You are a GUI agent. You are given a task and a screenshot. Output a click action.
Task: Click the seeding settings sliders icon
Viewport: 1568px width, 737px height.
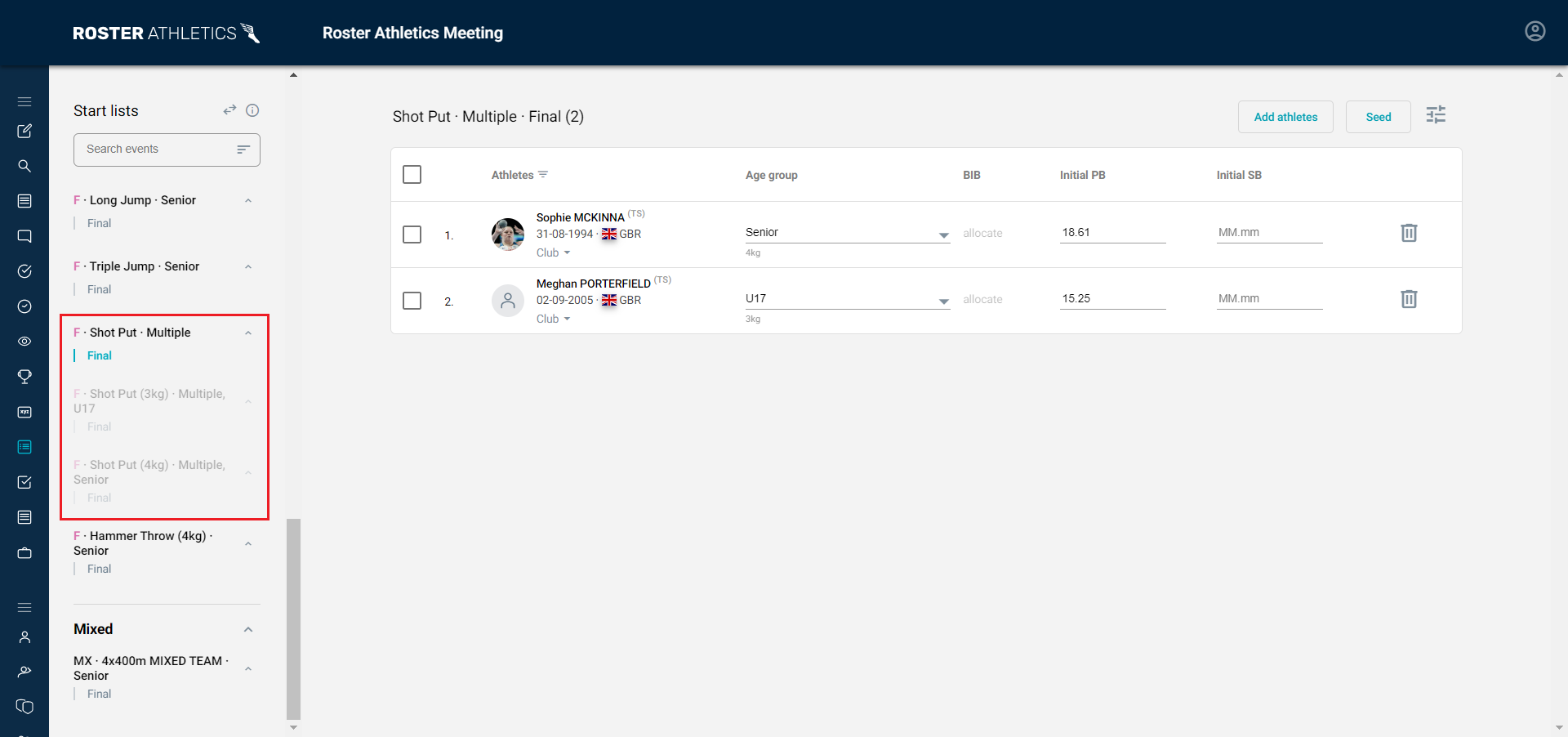[x=1437, y=114]
